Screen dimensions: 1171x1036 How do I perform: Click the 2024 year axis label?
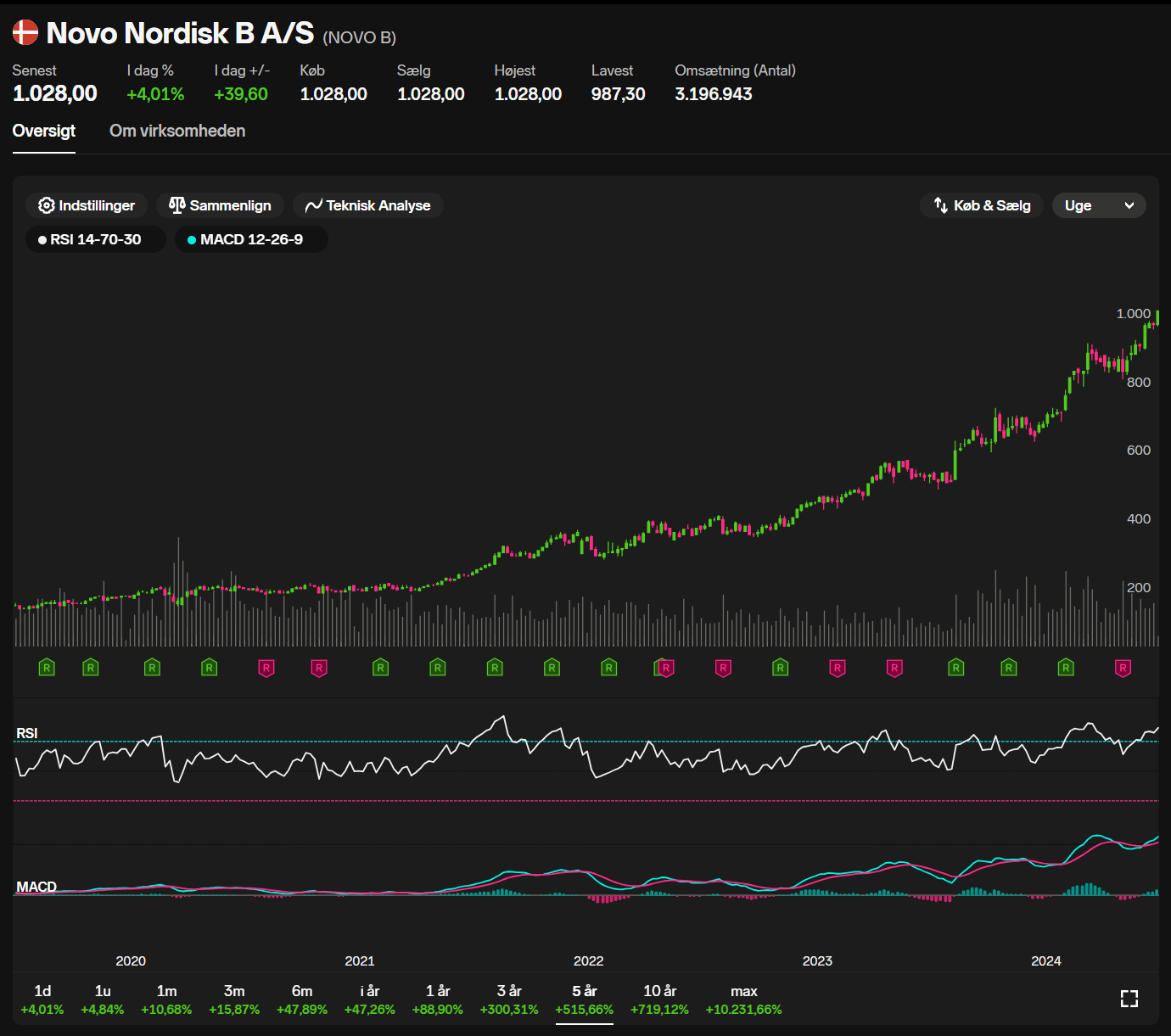pyautogui.click(x=1046, y=960)
